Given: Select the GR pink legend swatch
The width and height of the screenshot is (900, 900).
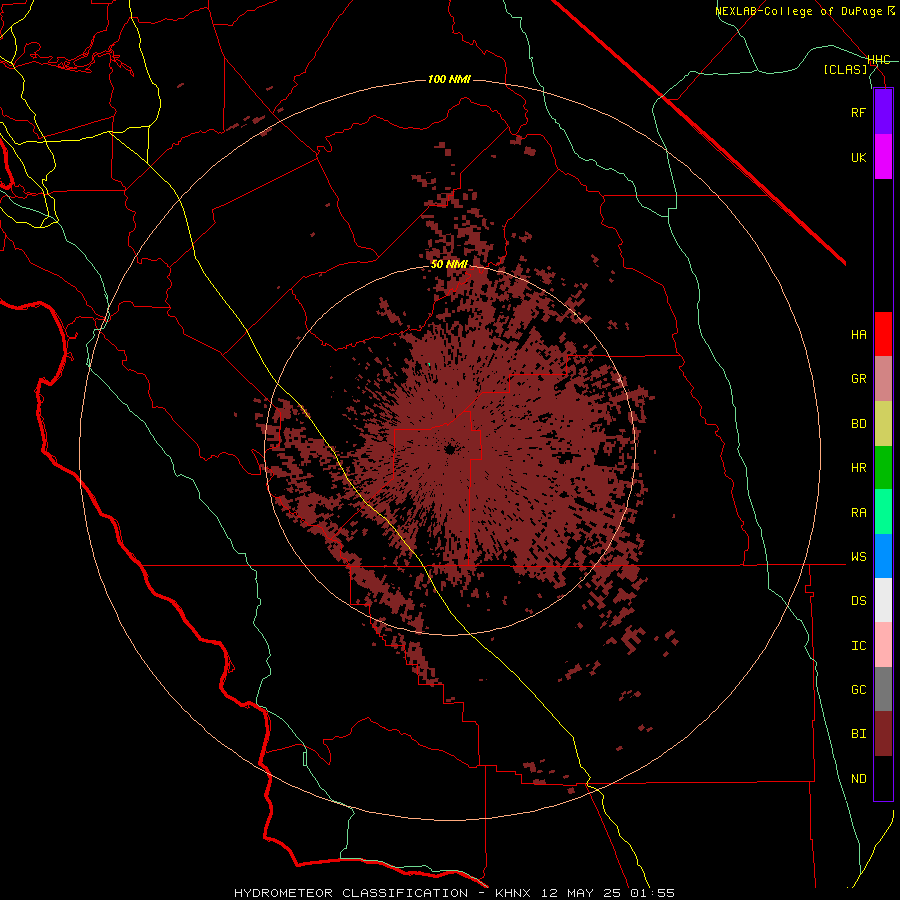Looking at the screenshot, I should (883, 379).
